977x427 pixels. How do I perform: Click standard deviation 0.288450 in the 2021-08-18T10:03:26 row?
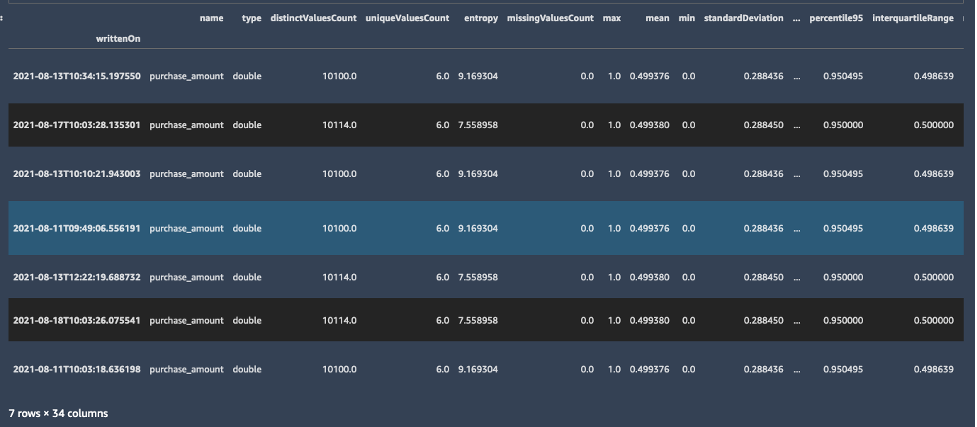coord(763,320)
